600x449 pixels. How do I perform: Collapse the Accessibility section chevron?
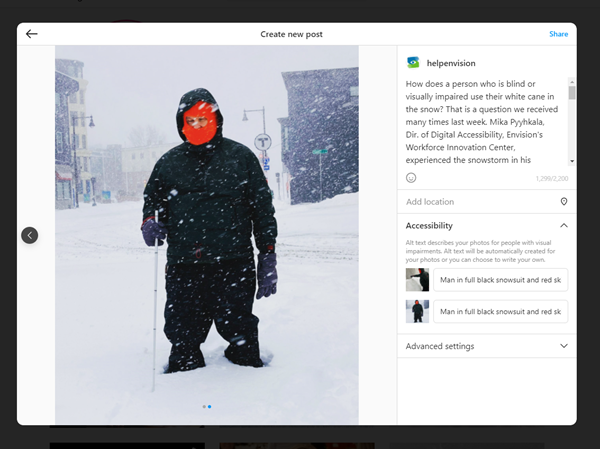point(564,226)
